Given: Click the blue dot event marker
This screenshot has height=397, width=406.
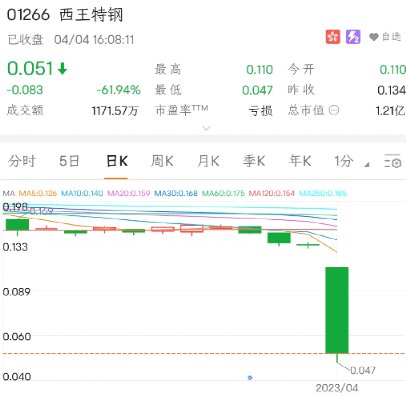Looking at the screenshot, I should tap(250, 378).
